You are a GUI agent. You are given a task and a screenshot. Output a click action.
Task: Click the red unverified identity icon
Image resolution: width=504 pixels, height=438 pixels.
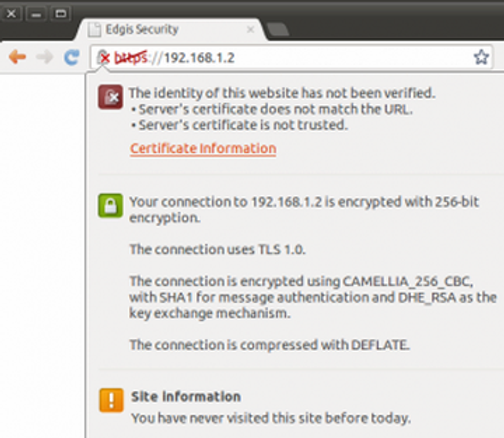[110, 97]
